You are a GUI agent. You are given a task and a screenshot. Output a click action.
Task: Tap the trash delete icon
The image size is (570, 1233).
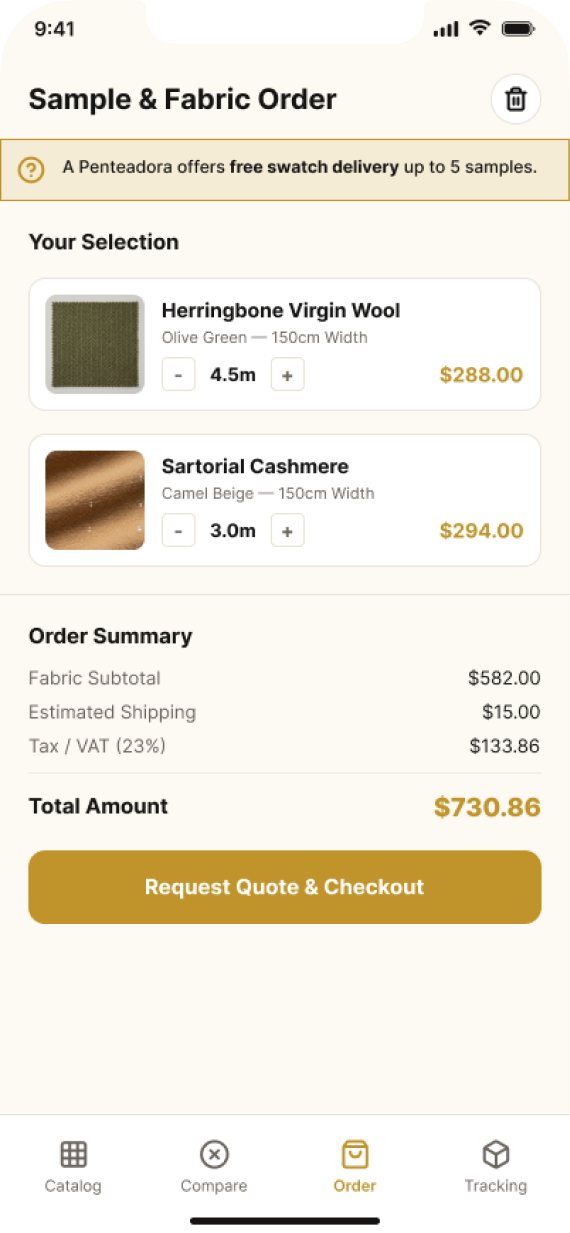pyautogui.click(x=516, y=100)
